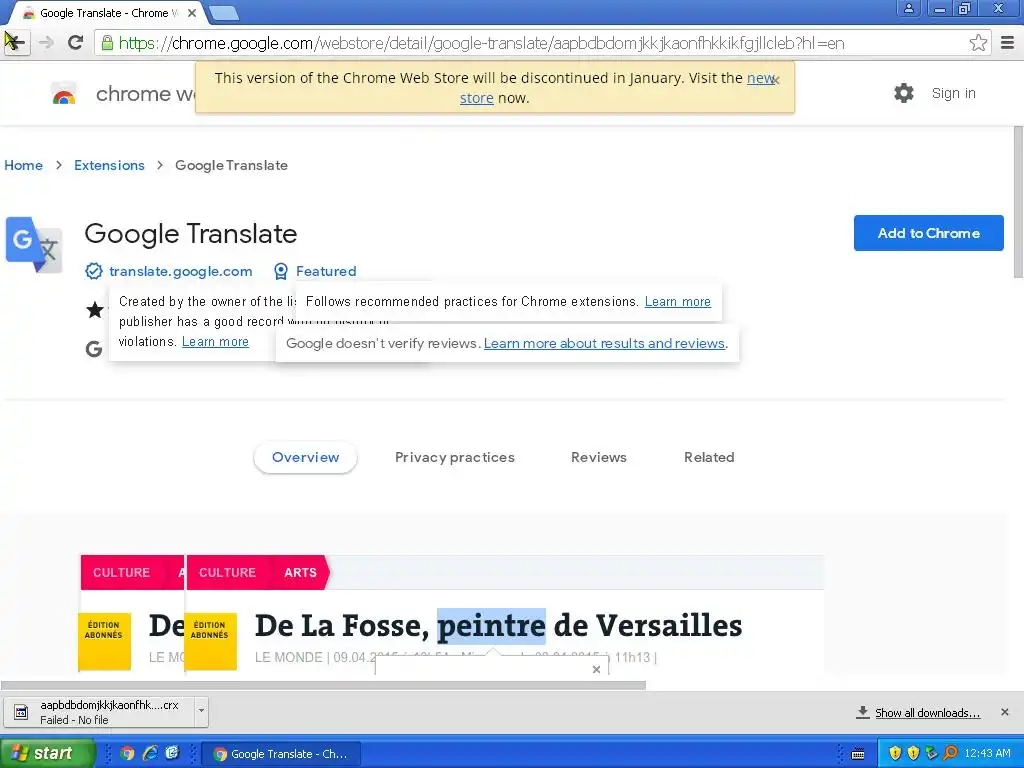Viewport: 1024px width, 768px height.
Task: Open the settings gear icon
Action: tap(904, 93)
